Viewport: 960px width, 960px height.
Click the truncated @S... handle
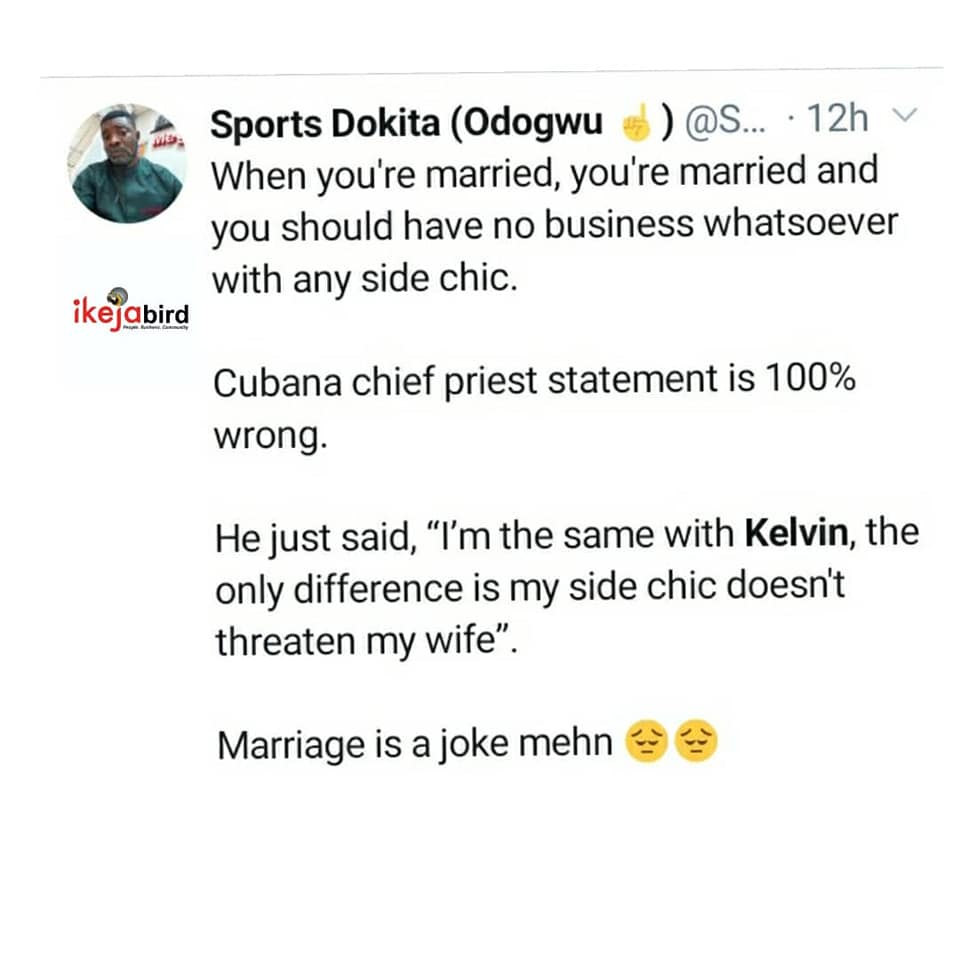click(725, 124)
